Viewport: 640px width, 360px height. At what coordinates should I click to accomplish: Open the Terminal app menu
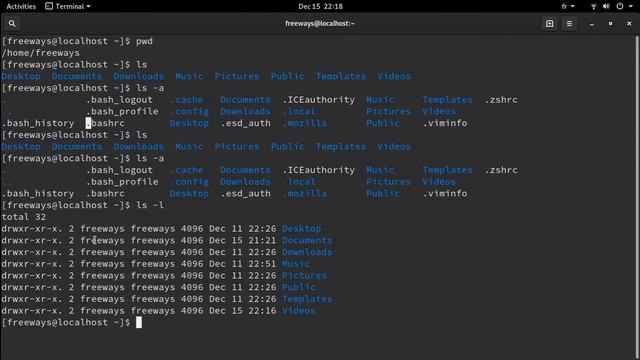(68, 6)
